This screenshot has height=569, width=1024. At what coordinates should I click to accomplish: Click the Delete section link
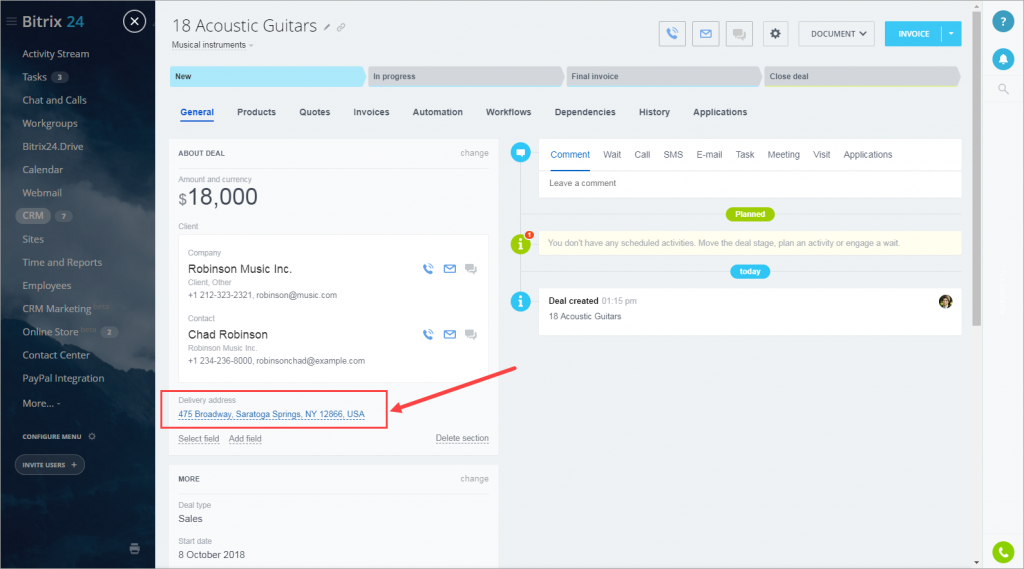[x=462, y=438]
